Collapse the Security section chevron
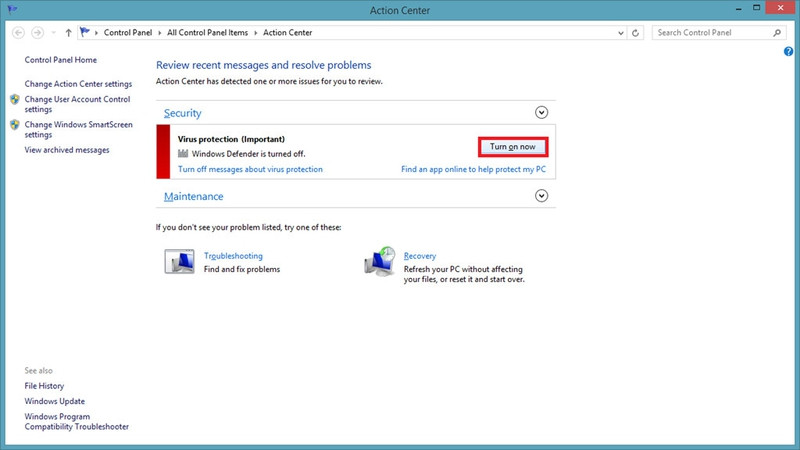Image resolution: width=800 pixels, height=450 pixels. (x=542, y=113)
